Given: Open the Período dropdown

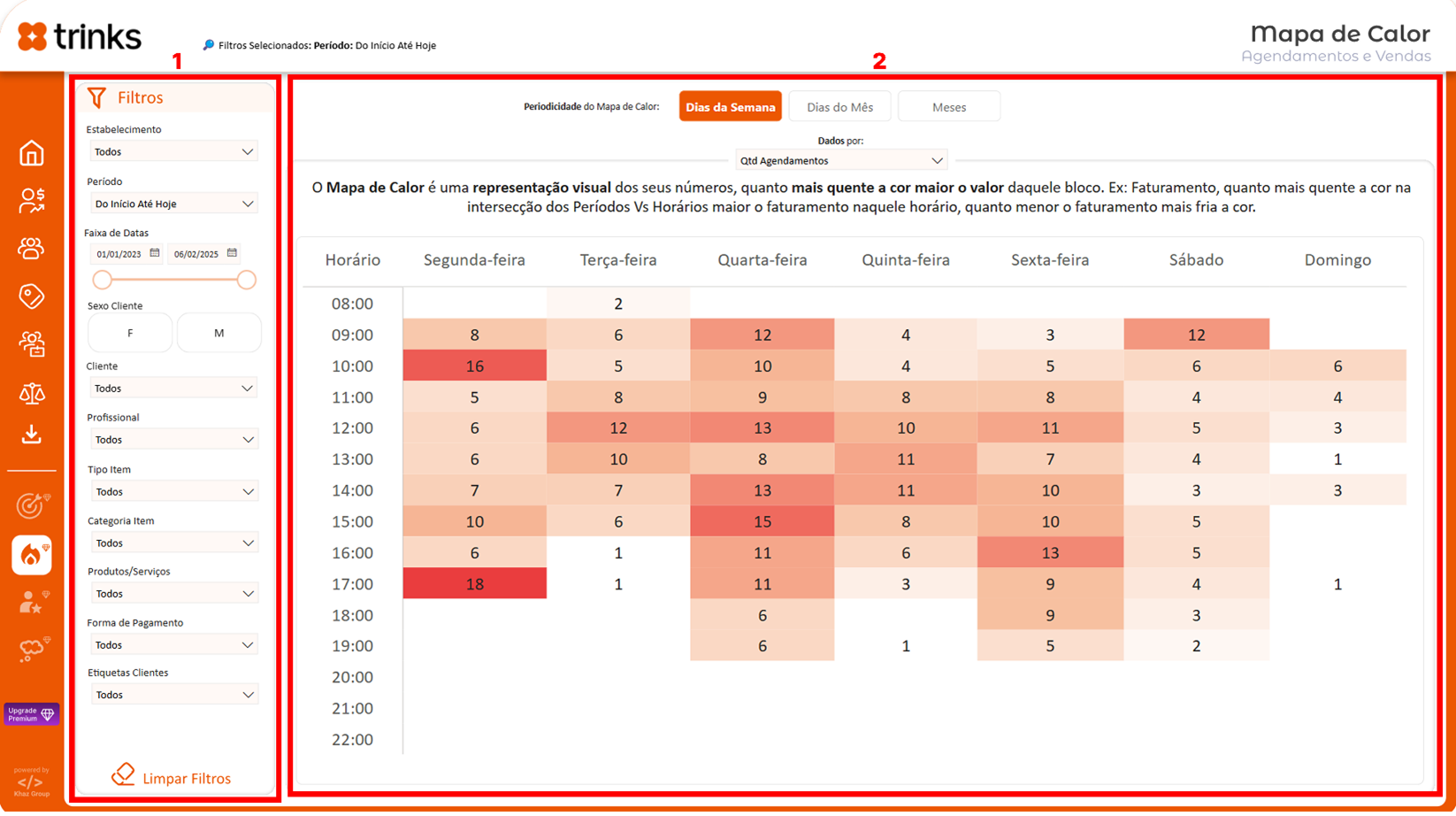Looking at the screenshot, I should coord(173,204).
